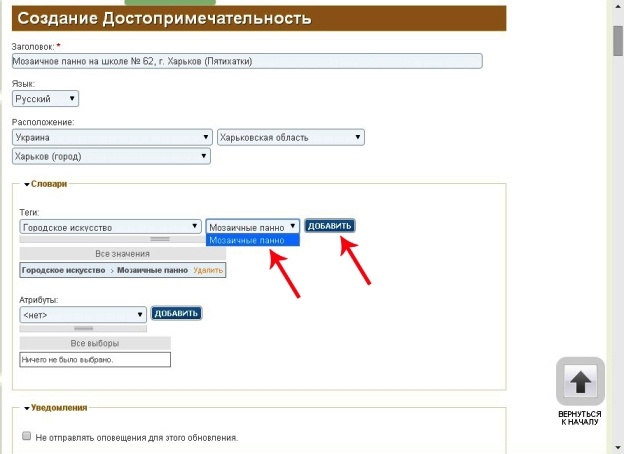Click the Удалить link for the selected tag
The width and height of the screenshot is (624, 454).
[x=208, y=270]
